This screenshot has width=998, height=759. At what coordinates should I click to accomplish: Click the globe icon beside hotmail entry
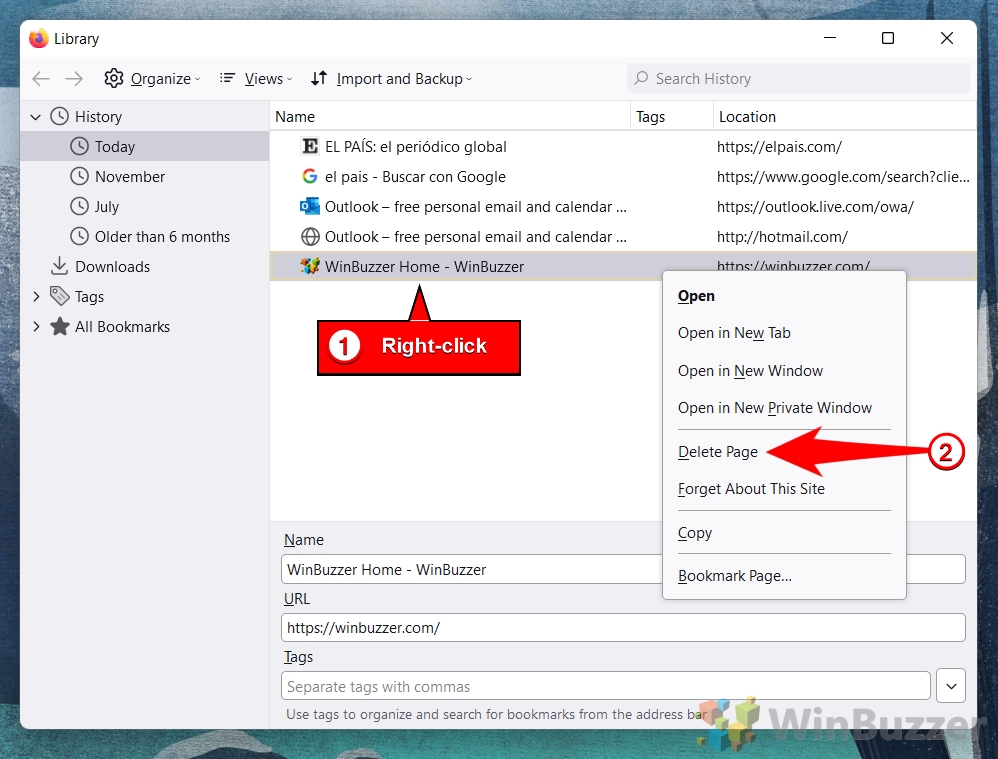pos(310,237)
